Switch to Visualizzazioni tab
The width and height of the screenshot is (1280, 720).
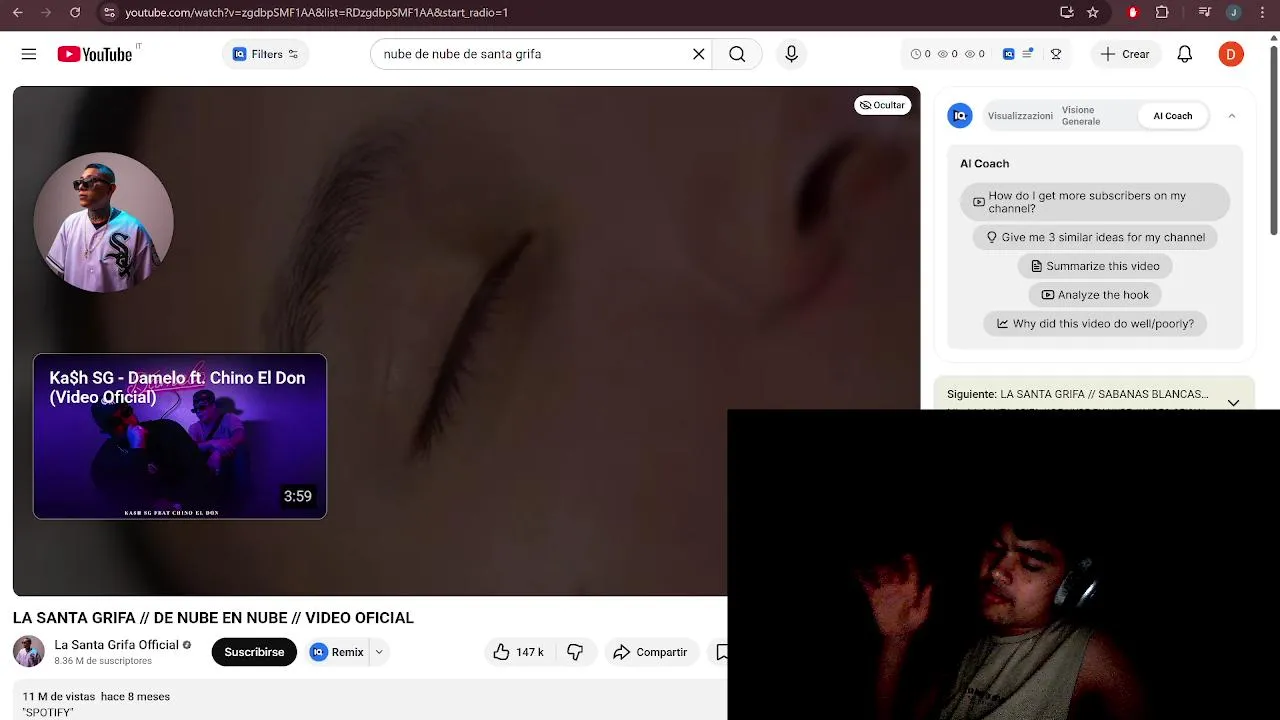coord(1020,116)
